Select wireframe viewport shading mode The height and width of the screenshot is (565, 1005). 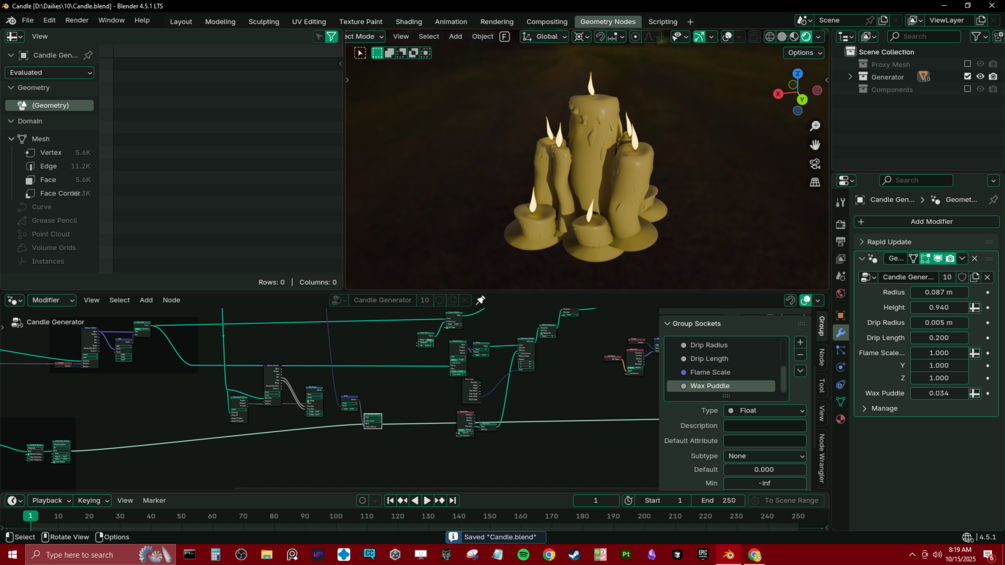pyautogui.click(x=770, y=37)
